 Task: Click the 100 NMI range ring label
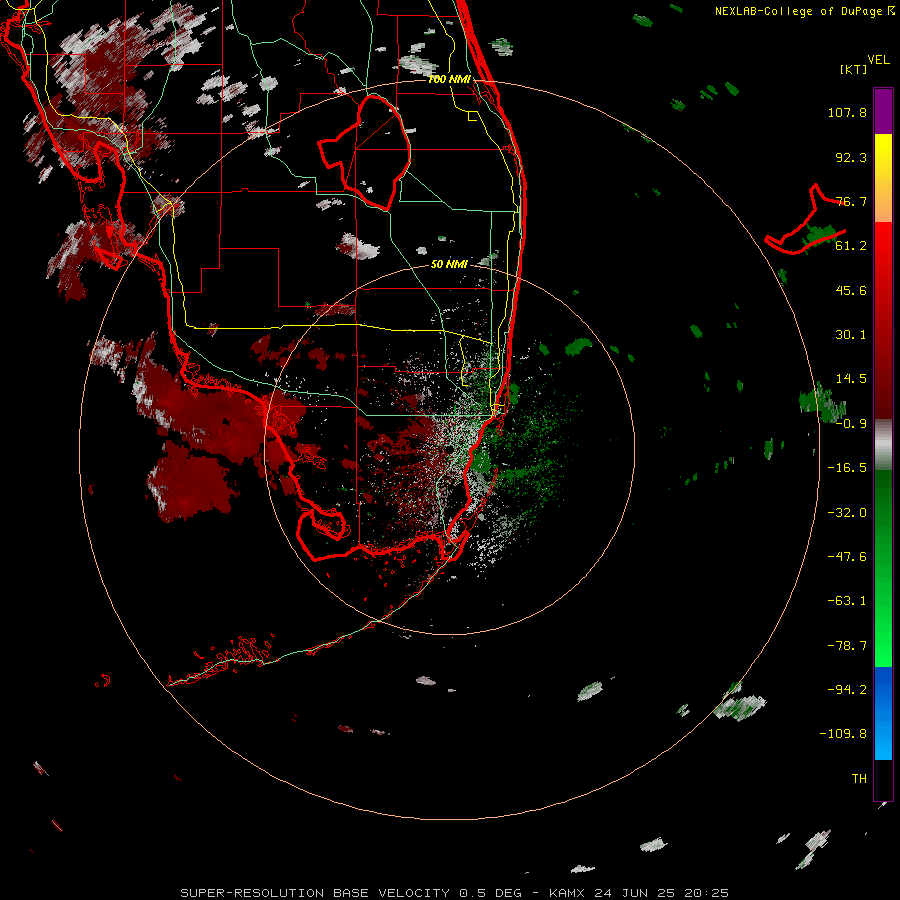(x=449, y=79)
